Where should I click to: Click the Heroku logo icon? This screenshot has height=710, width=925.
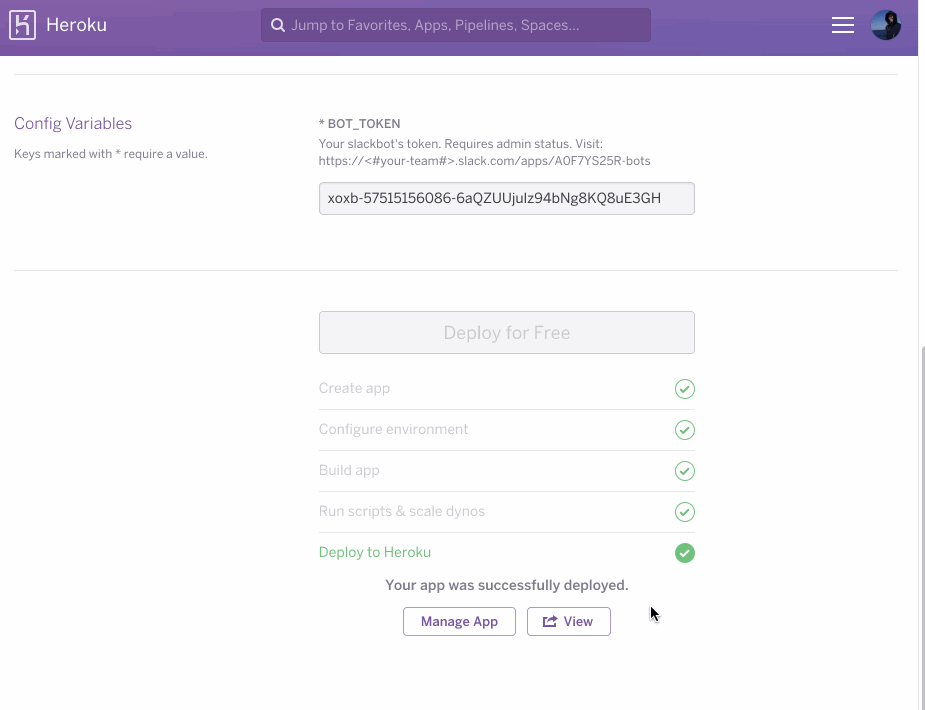click(x=22, y=25)
